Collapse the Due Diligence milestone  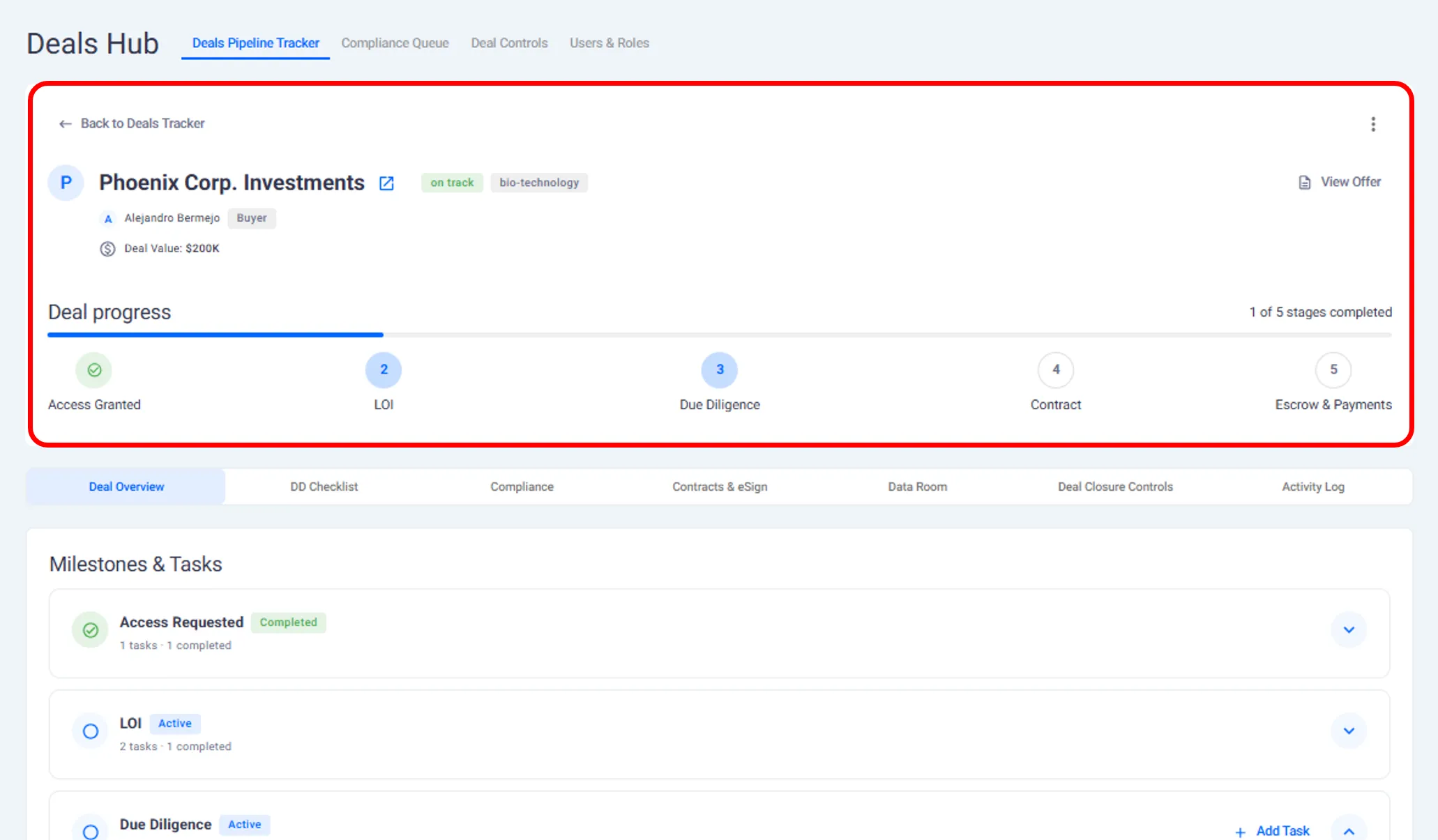[x=1349, y=831]
